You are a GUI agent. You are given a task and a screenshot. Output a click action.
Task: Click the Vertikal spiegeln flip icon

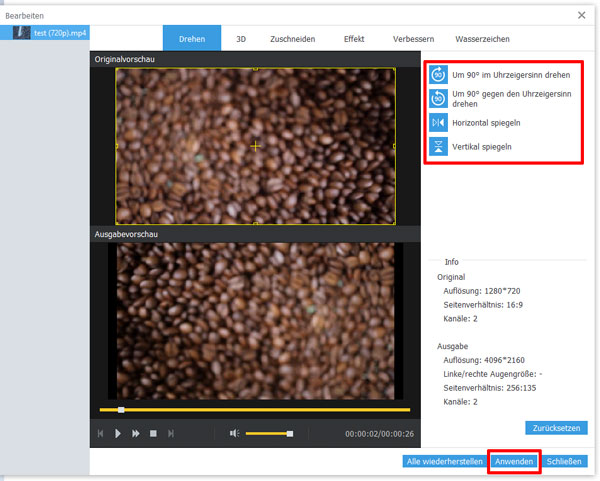pyautogui.click(x=438, y=146)
